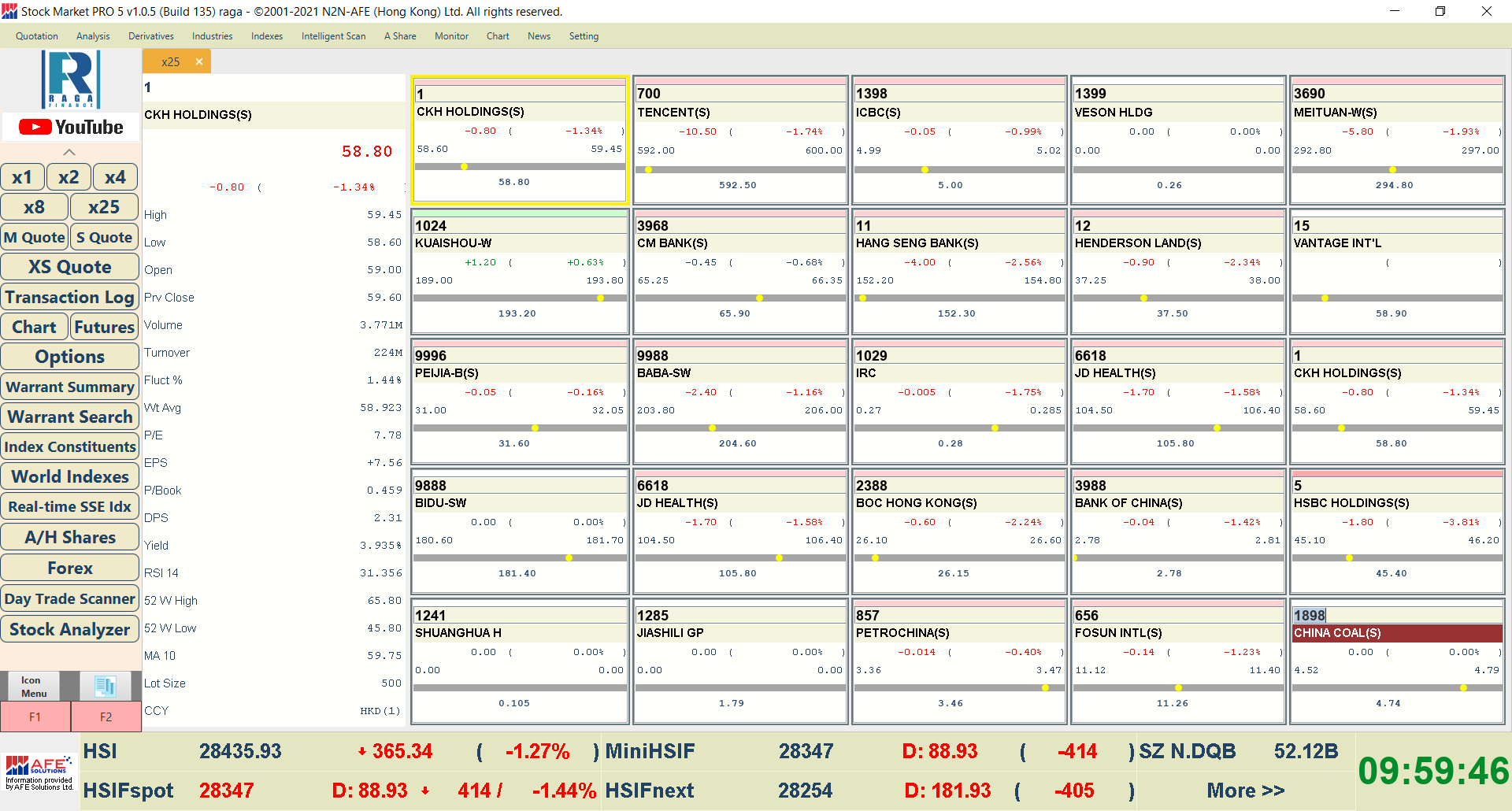Collapse the sidebar with the up chevron

click(69, 152)
